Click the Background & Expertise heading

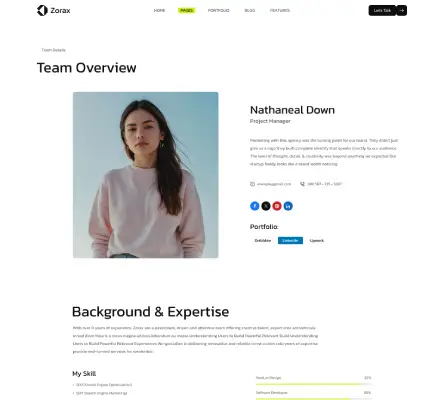tap(150, 312)
